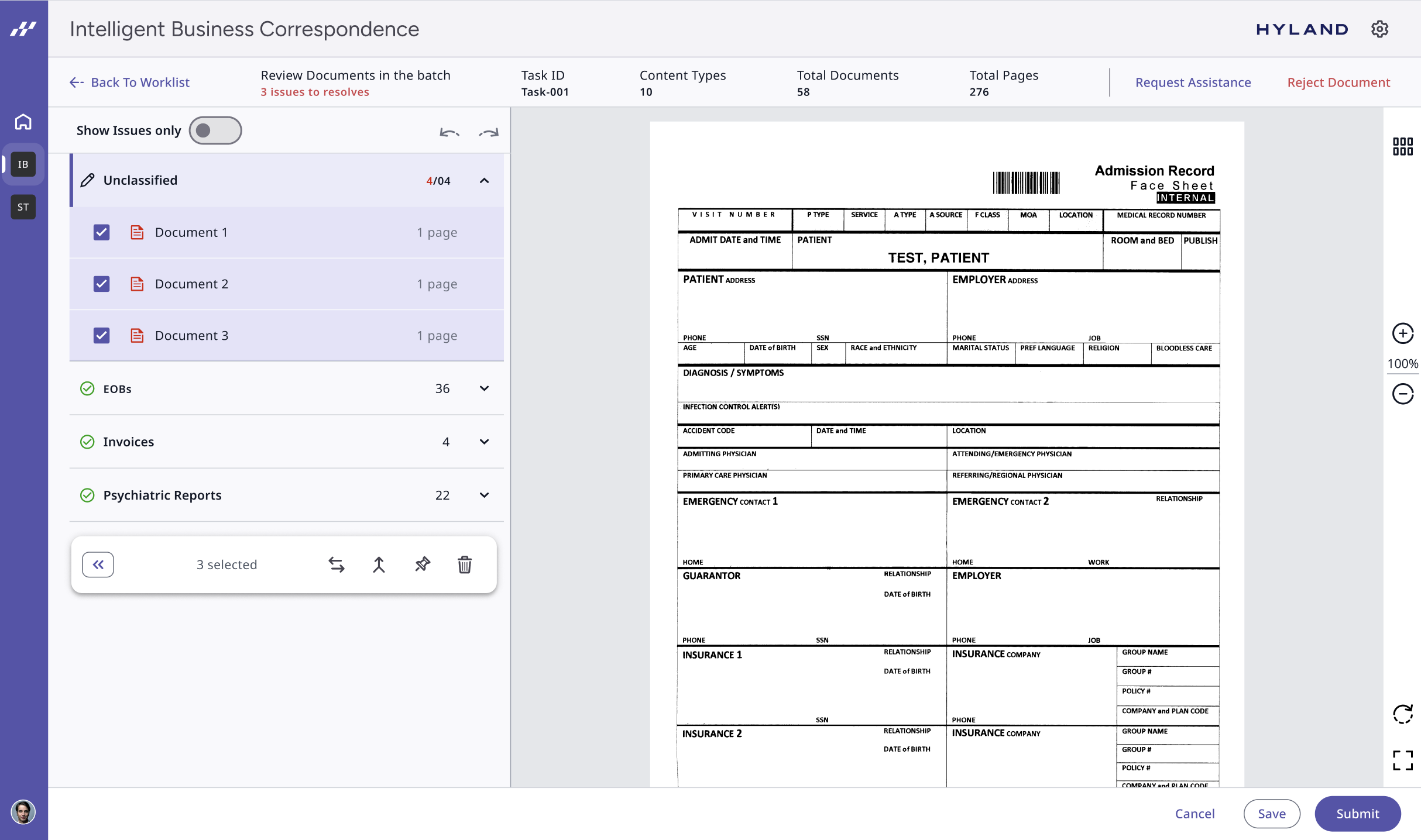This screenshot has height=840, width=1421.
Task: Expand the Psychiatric Reports group
Action: (484, 495)
